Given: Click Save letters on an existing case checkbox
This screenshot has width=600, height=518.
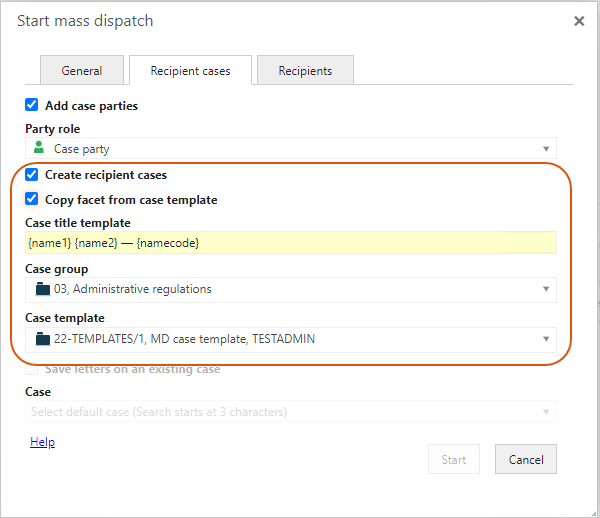Looking at the screenshot, I should pyautogui.click(x=32, y=369).
